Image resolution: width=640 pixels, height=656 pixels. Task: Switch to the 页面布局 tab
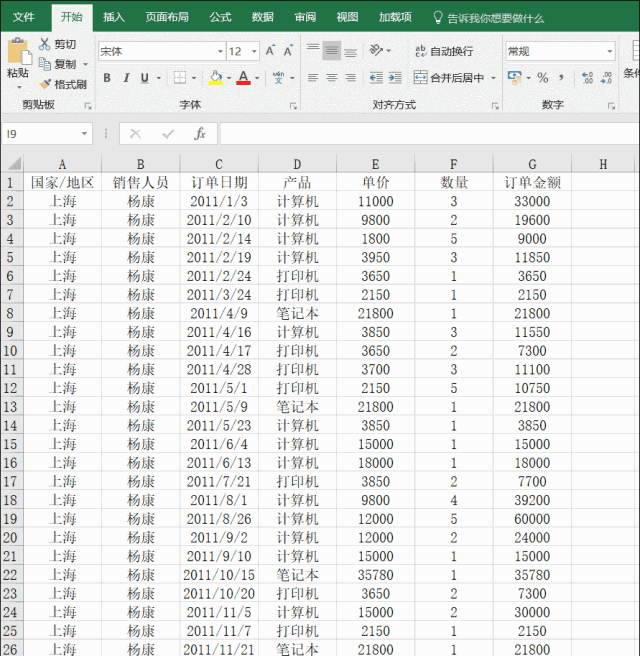[x=167, y=17]
